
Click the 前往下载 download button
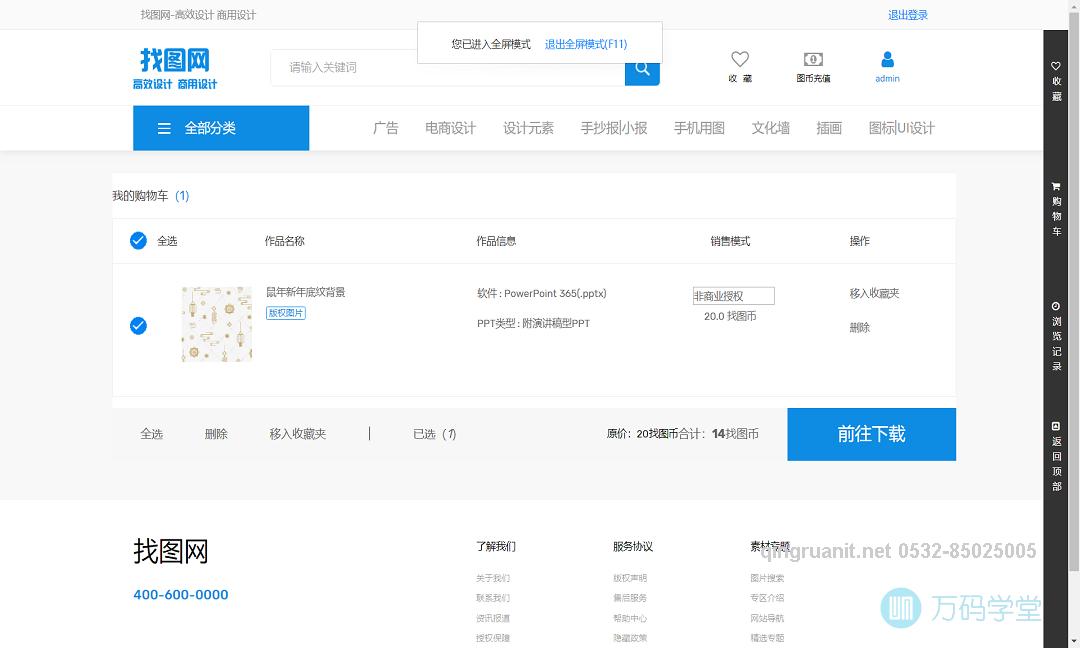click(871, 434)
